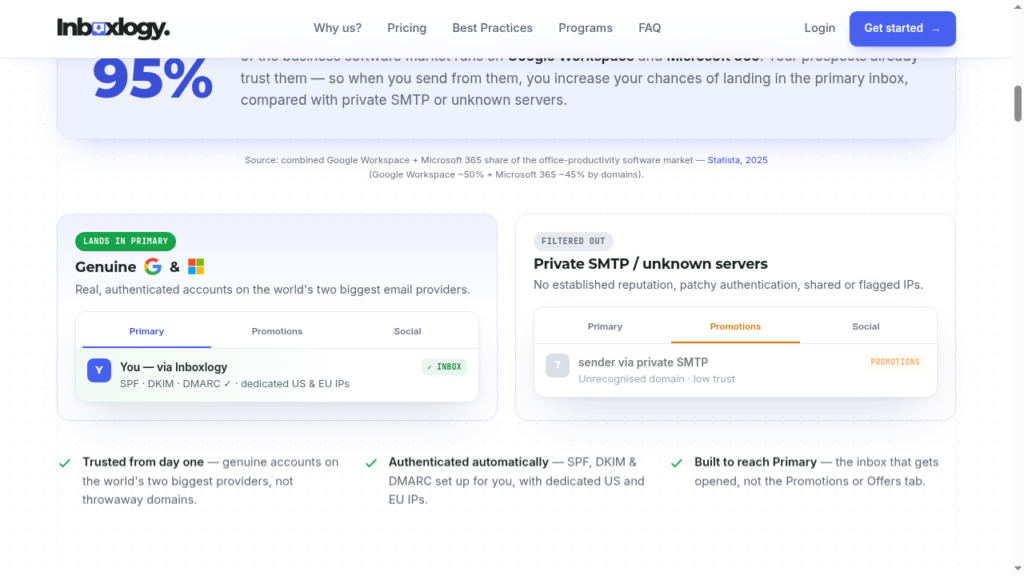Go to the Pricing page
1024x576 pixels.
click(x=407, y=28)
